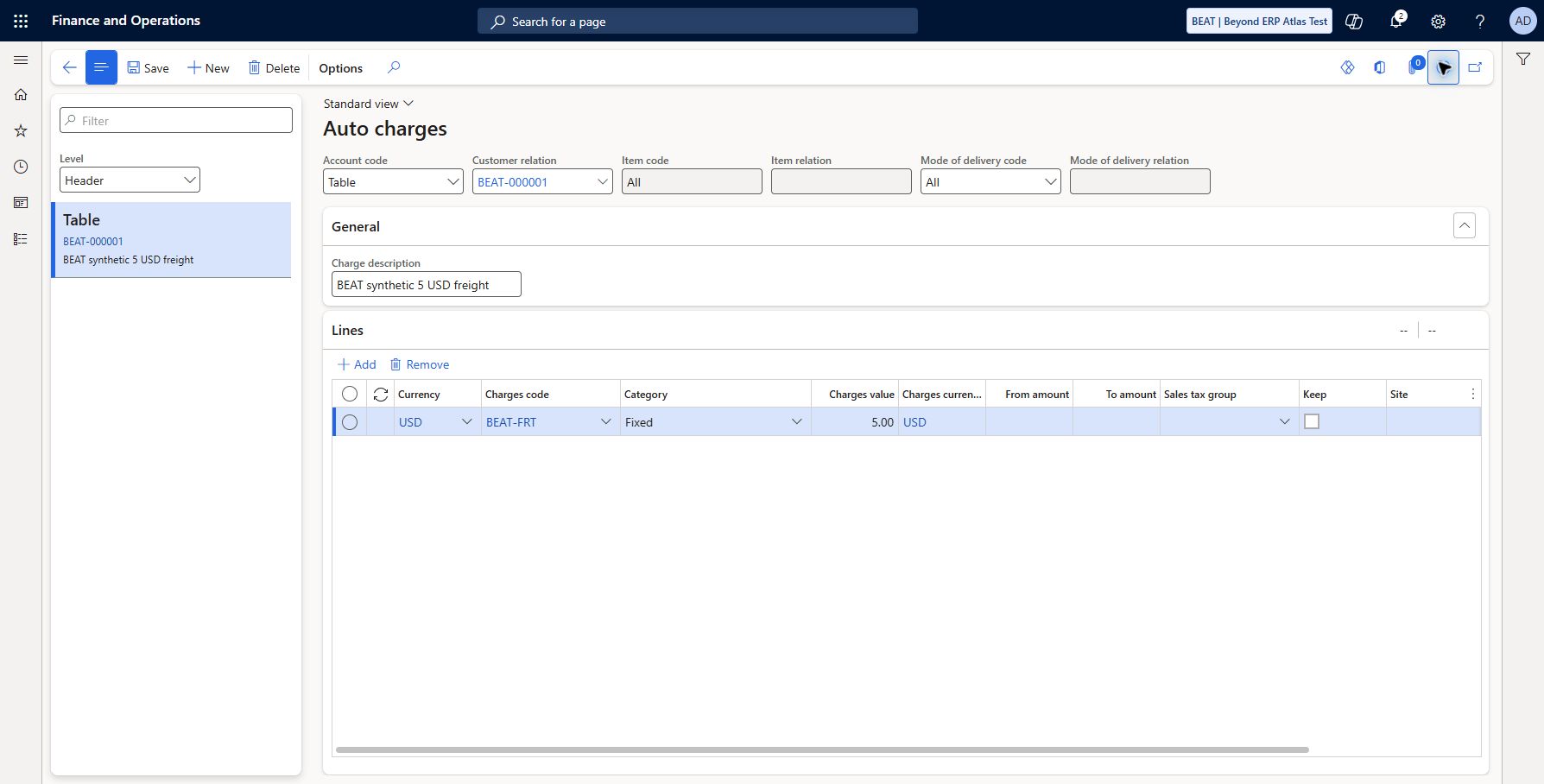Open the Options menu
Screen dimensions: 1544x784
point(341,68)
